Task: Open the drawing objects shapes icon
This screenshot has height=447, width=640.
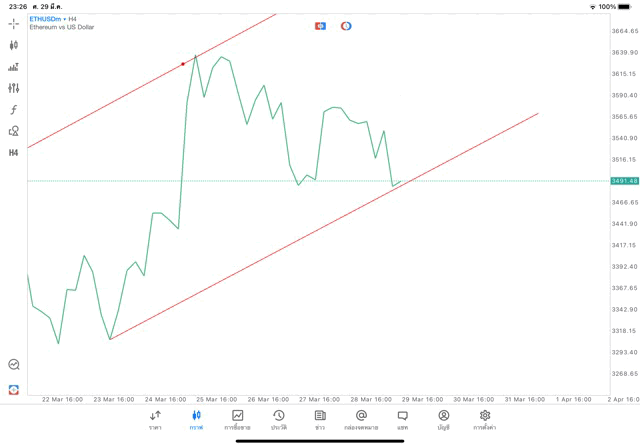Action: coord(14,131)
